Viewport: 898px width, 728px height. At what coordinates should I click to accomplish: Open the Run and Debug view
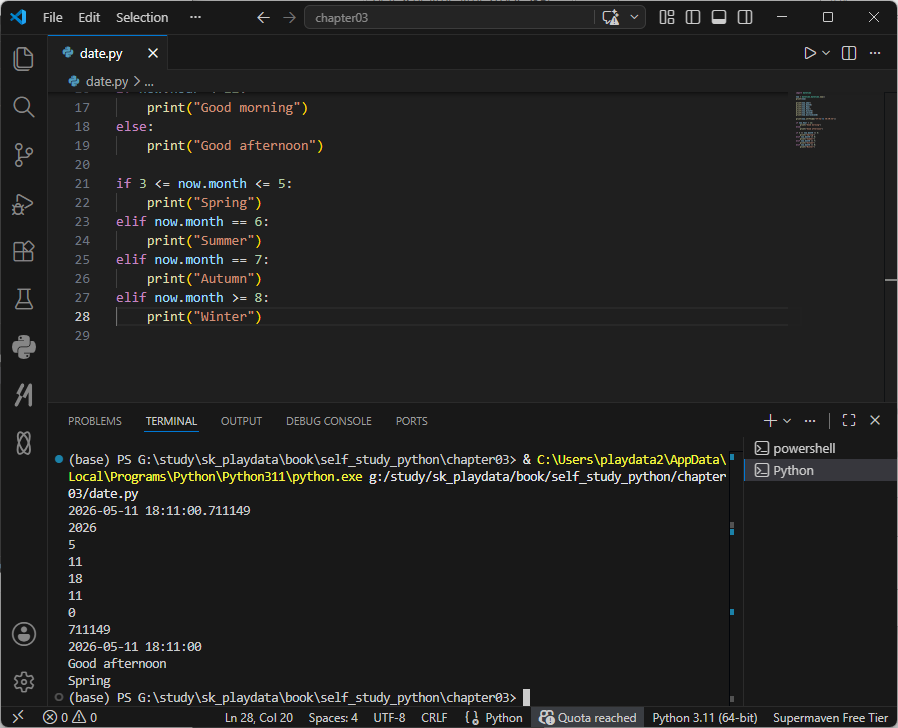click(x=23, y=203)
